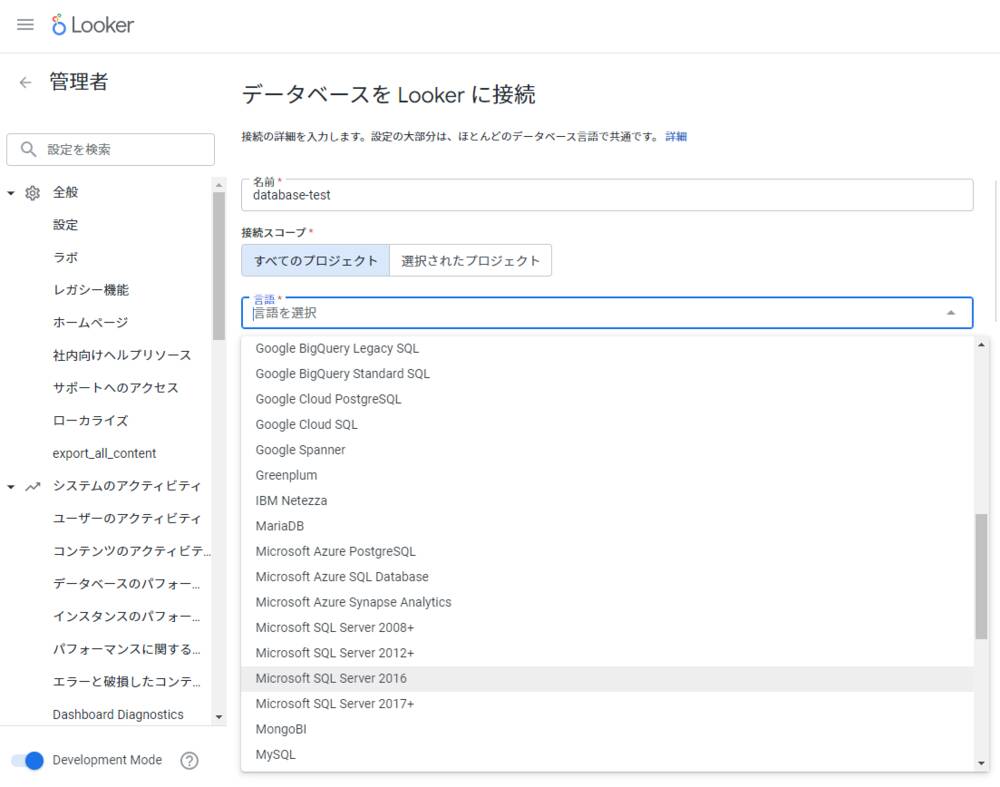1000x787 pixels.
Task: Choose Microsoft SQL Server 2016 from list
Action: point(331,679)
